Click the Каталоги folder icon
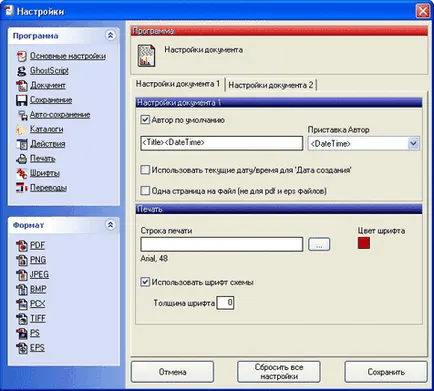Screen dimensions: 434x391 [22, 129]
